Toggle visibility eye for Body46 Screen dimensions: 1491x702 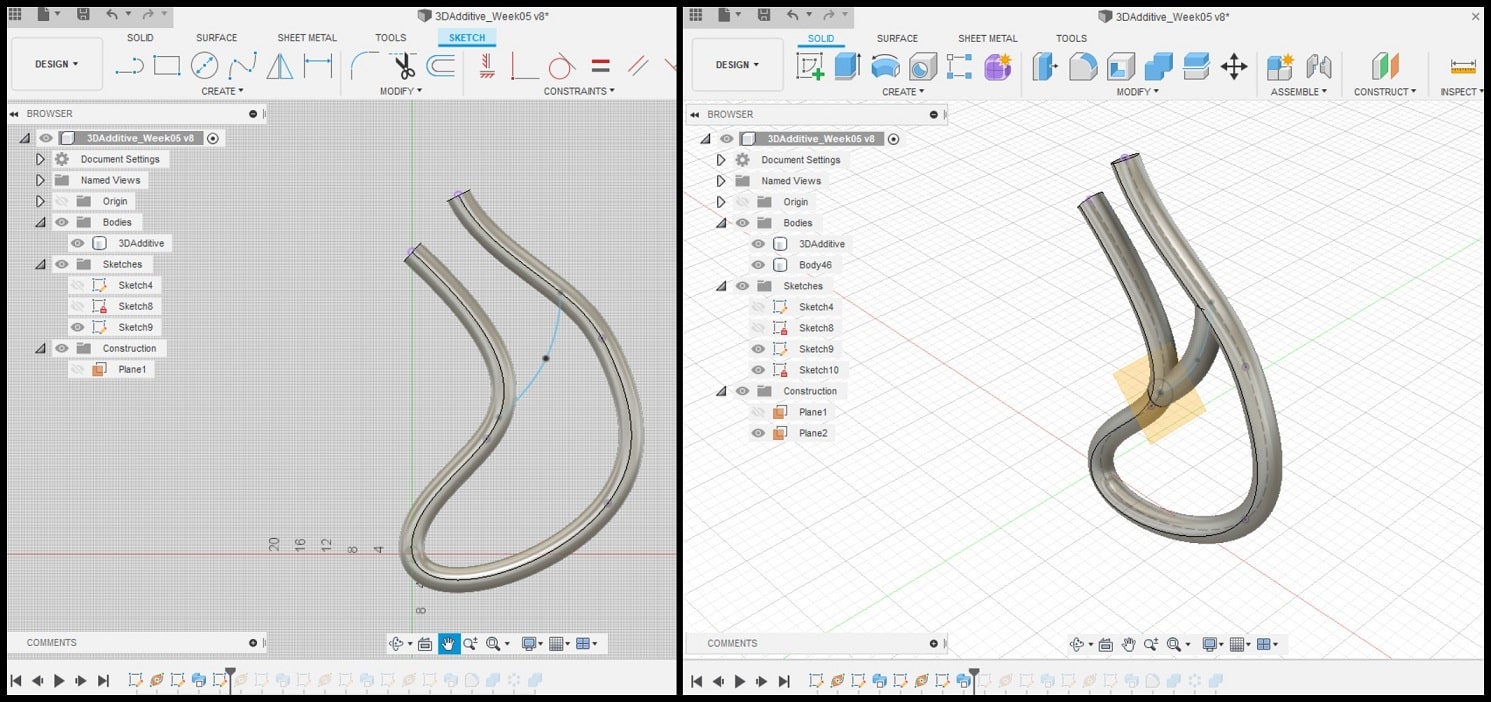758,265
